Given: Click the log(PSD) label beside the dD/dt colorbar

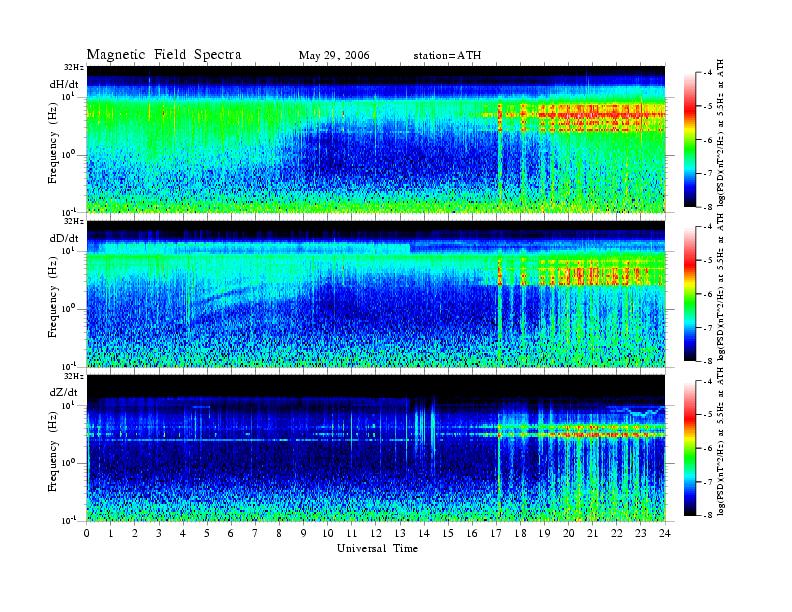Looking at the screenshot, I should click(721, 286).
